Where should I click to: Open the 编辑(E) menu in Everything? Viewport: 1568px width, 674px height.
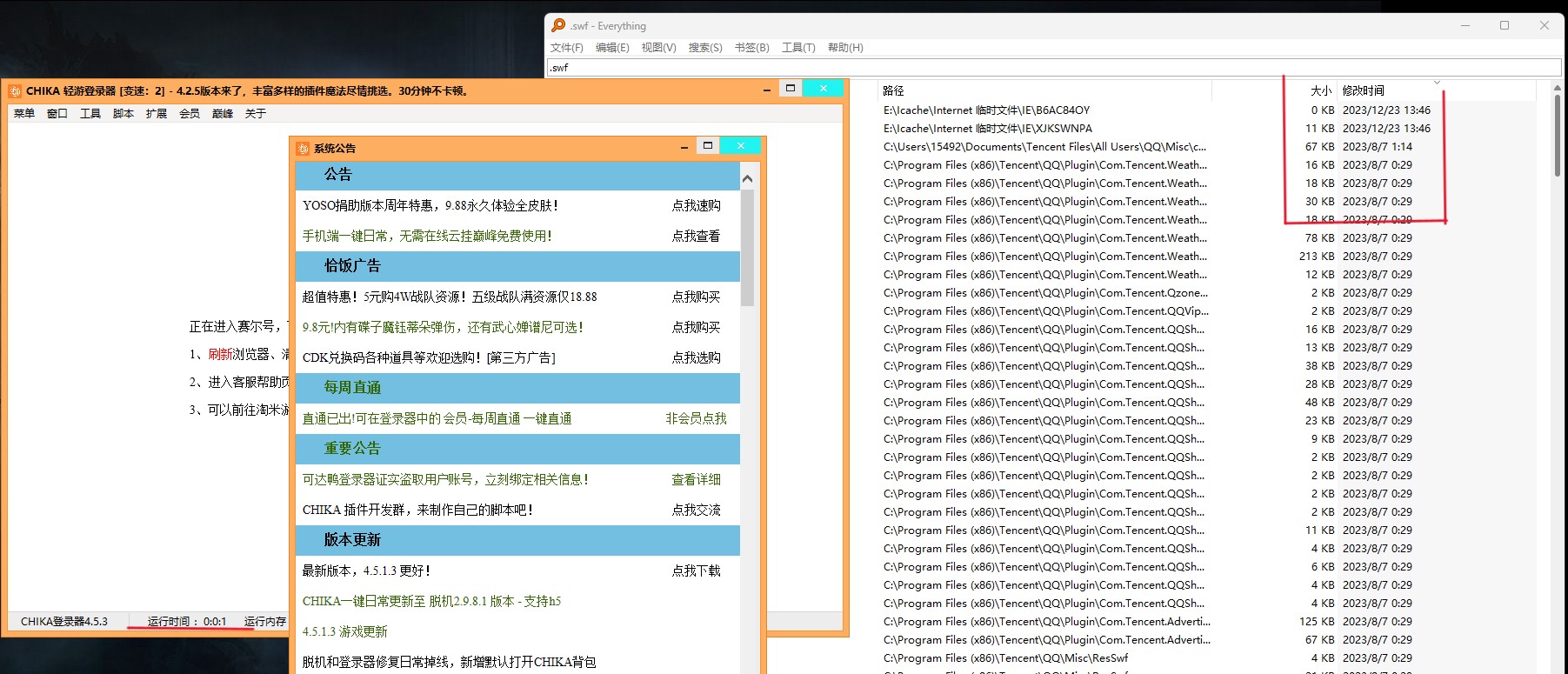coord(612,48)
